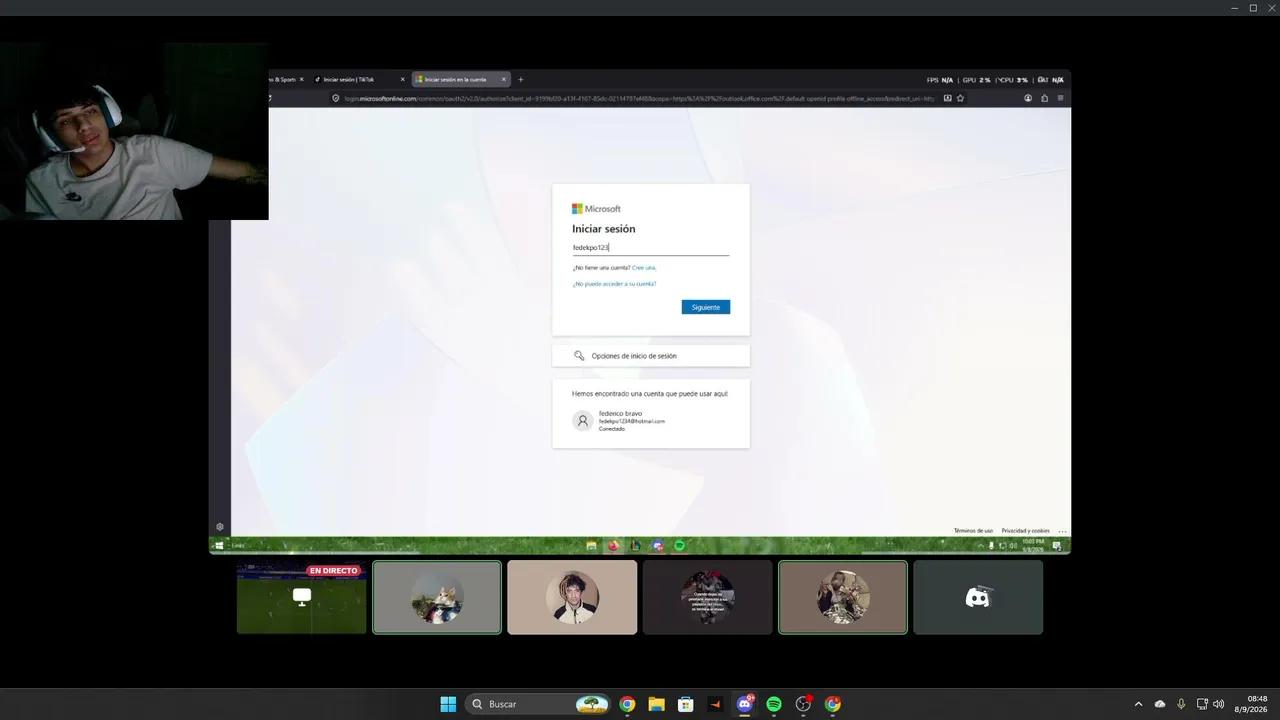The width and height of the screenshot is (1280, 720).
Task: Open Discord from the taskbar
Action: click(745, 704)
